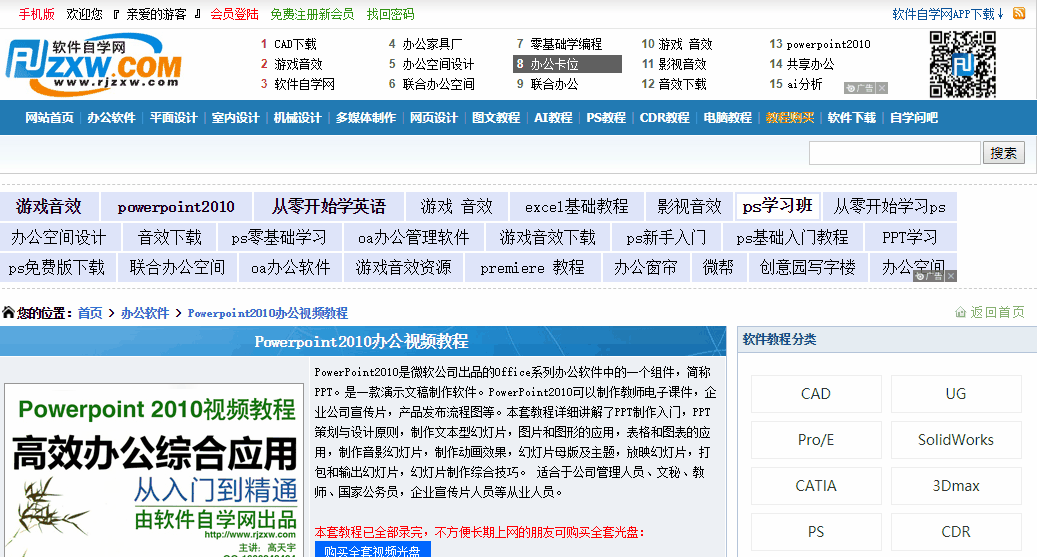This screenshot has height=557, width=1037.
Task: Click the QR code image
Action: (962, 65)
